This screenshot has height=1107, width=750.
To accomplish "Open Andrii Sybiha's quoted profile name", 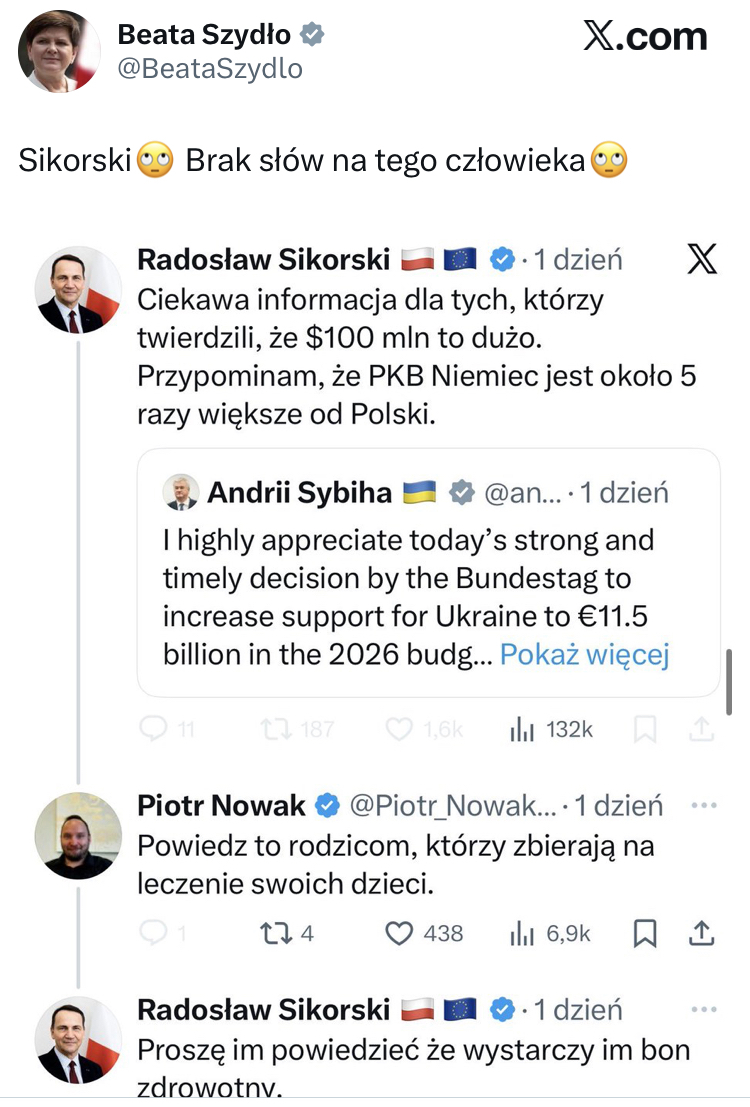I will tap(299, 492).
